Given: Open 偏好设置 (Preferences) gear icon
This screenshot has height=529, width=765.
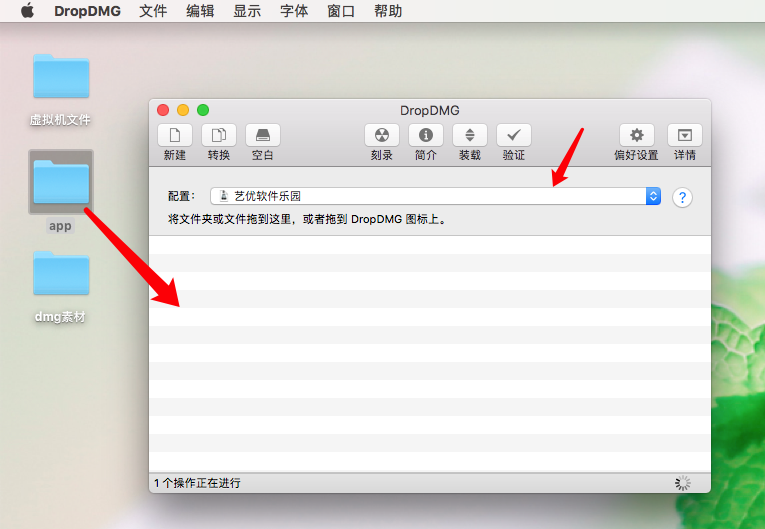Looking at the screenshot, I should tap(636, 135).
